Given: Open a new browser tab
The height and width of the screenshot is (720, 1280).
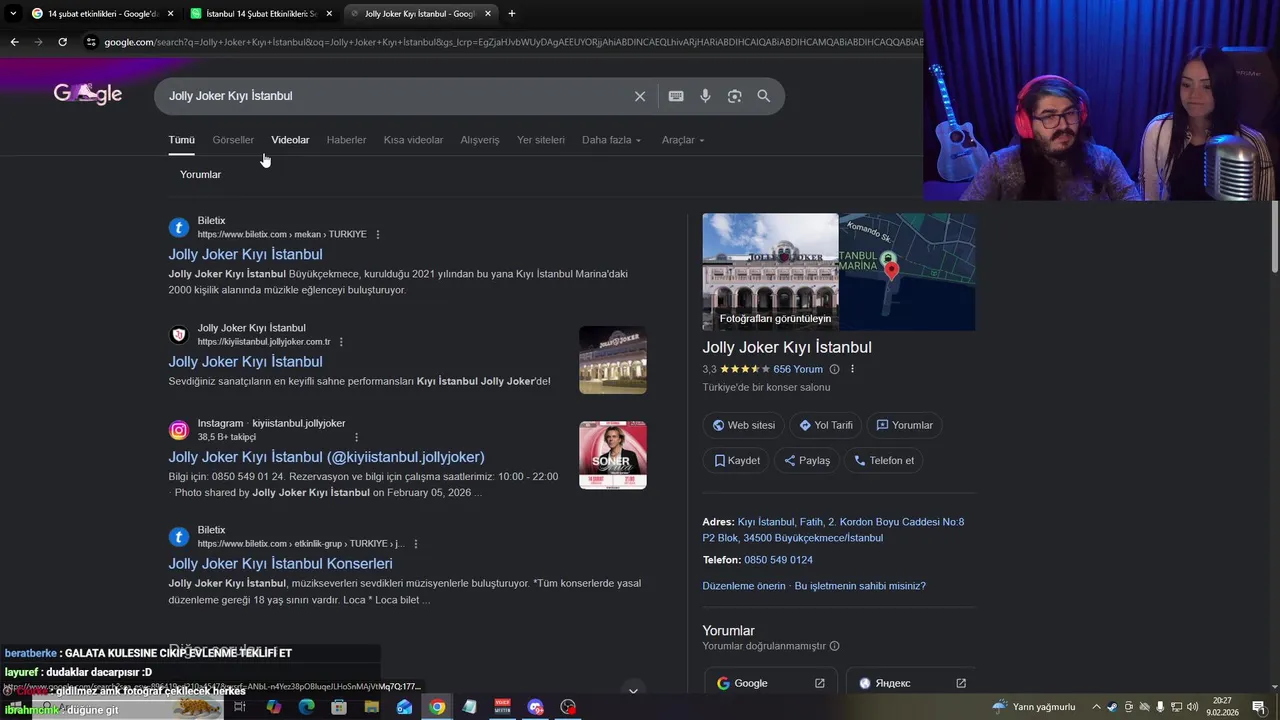Looking at the screenshot, I should point(512,14).
